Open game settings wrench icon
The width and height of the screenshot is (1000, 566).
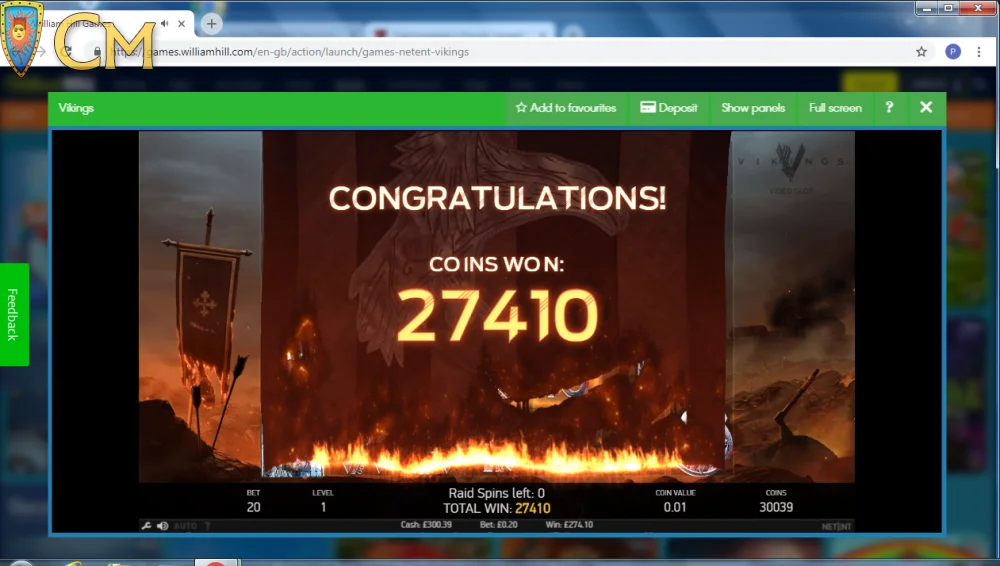coord(146,526)
